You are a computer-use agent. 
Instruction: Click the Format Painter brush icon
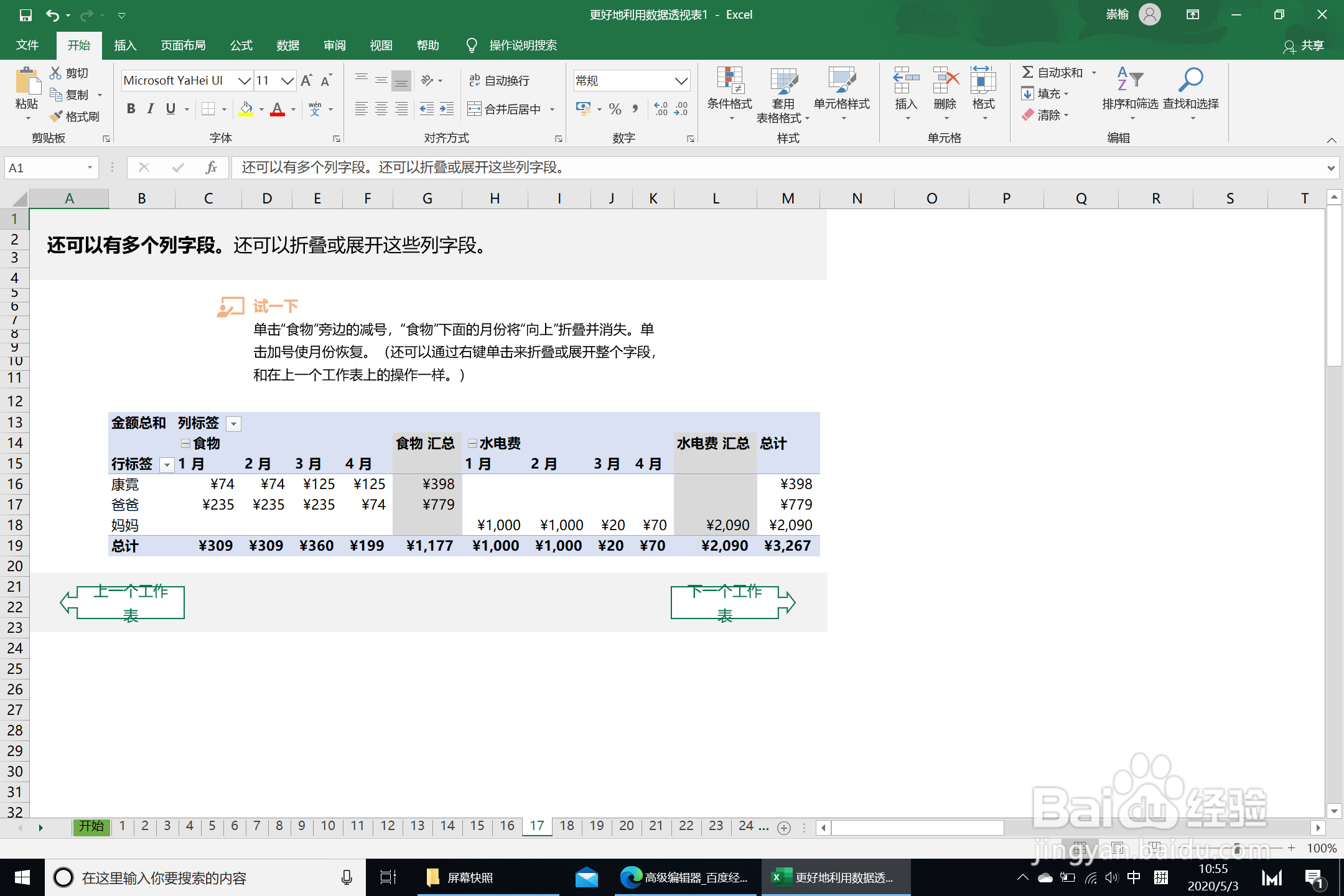[56, 116]
